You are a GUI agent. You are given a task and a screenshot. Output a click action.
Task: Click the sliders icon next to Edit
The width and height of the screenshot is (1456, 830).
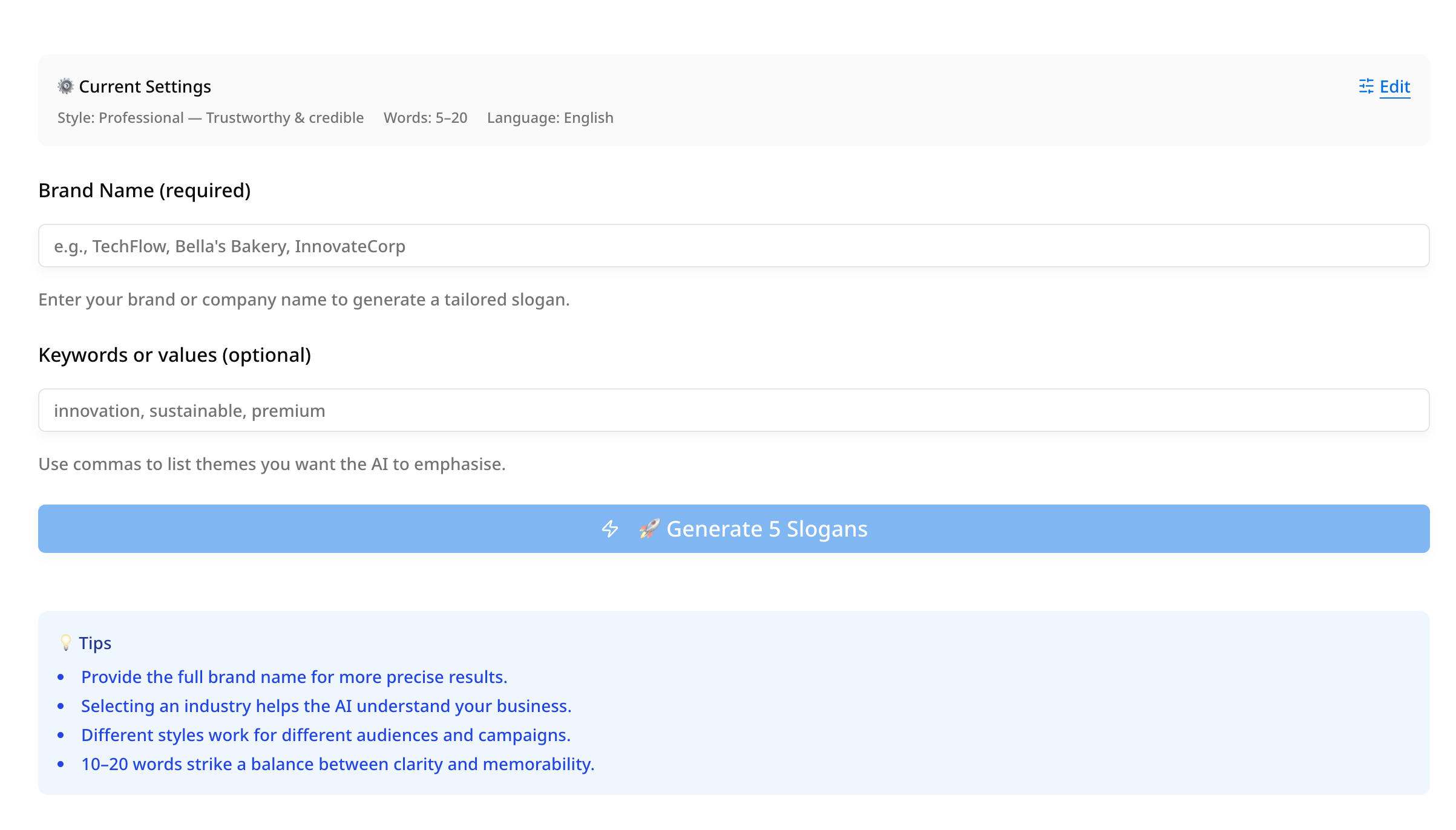click(x=1366, y=87)
